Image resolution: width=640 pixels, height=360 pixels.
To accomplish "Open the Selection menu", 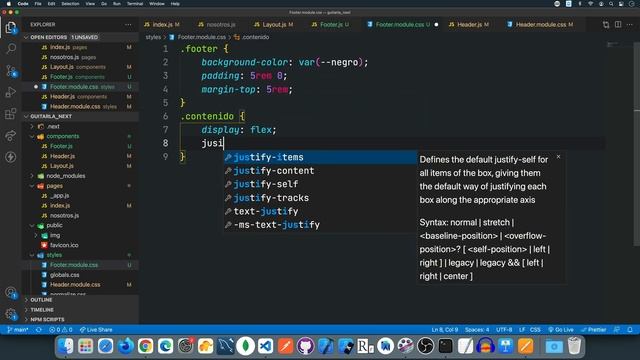I will pos(70,4).
